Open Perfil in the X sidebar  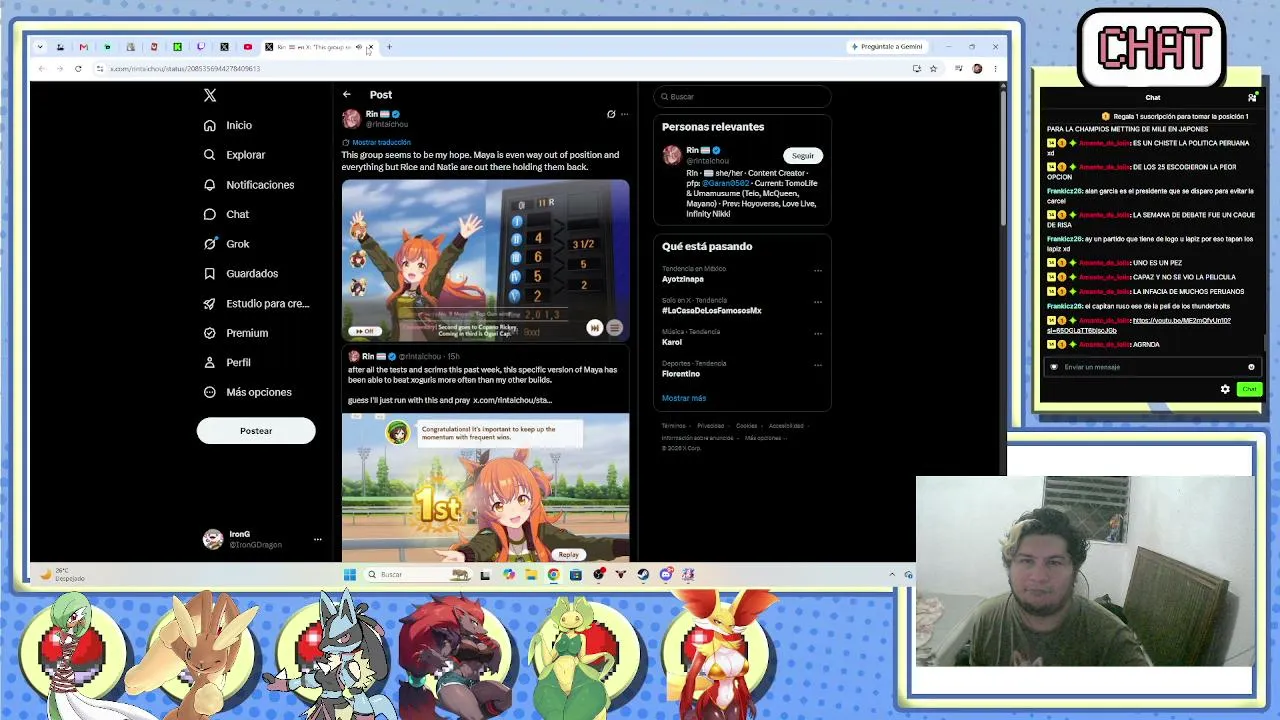[227, 362]
